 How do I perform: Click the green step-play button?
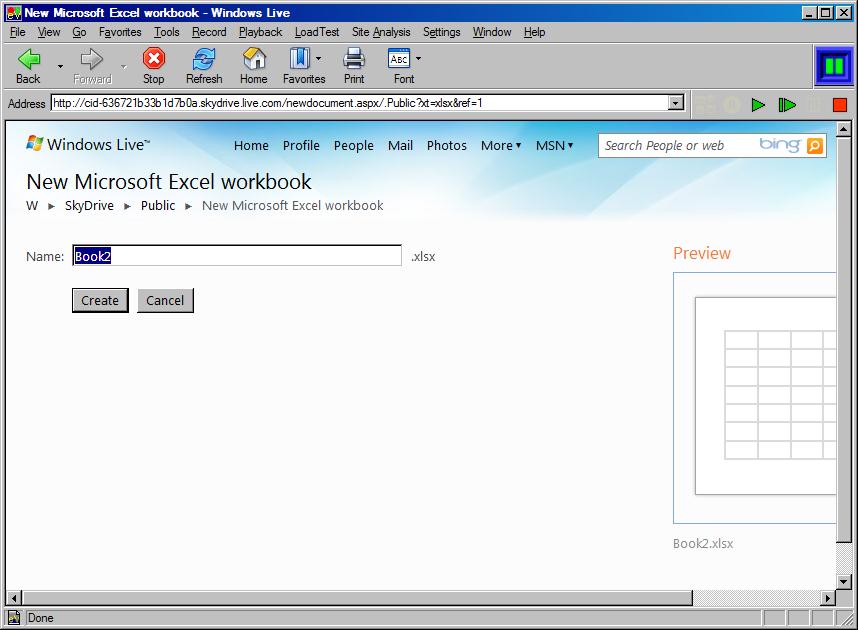pyautogui.click(x=787, y=105)
